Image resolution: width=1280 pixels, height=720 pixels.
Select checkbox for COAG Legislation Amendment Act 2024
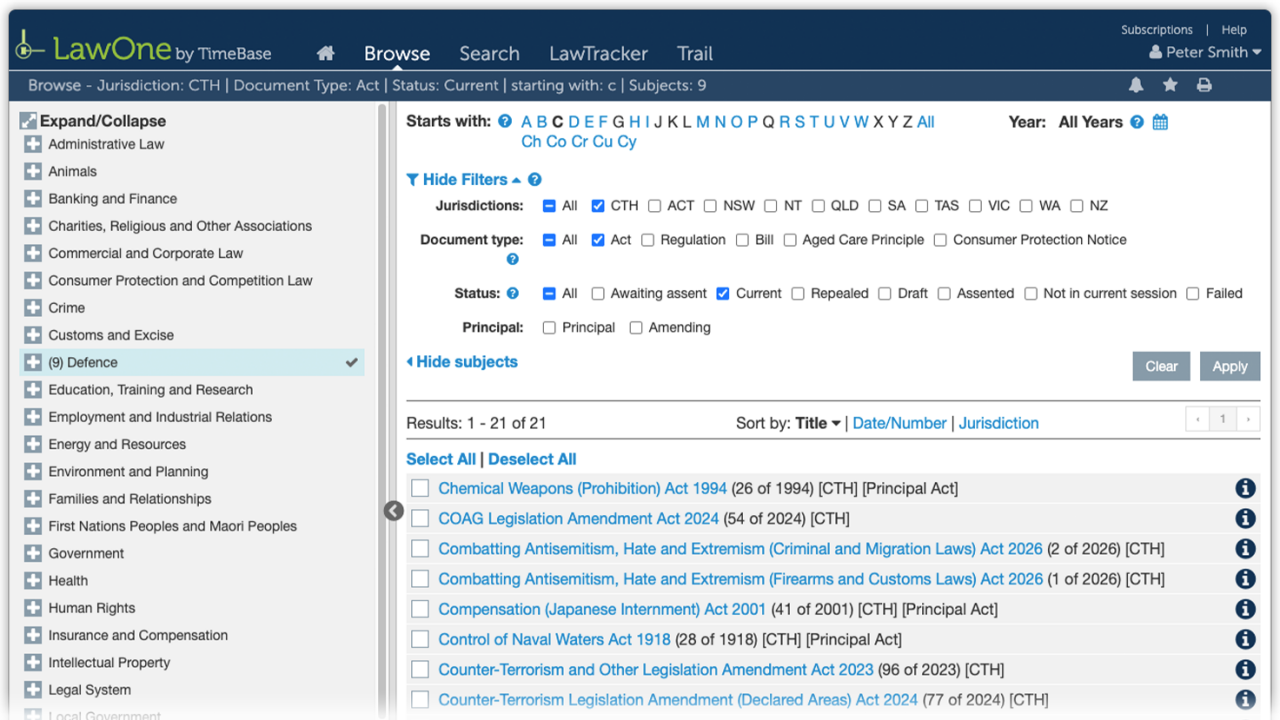click(x=420, y=518)
